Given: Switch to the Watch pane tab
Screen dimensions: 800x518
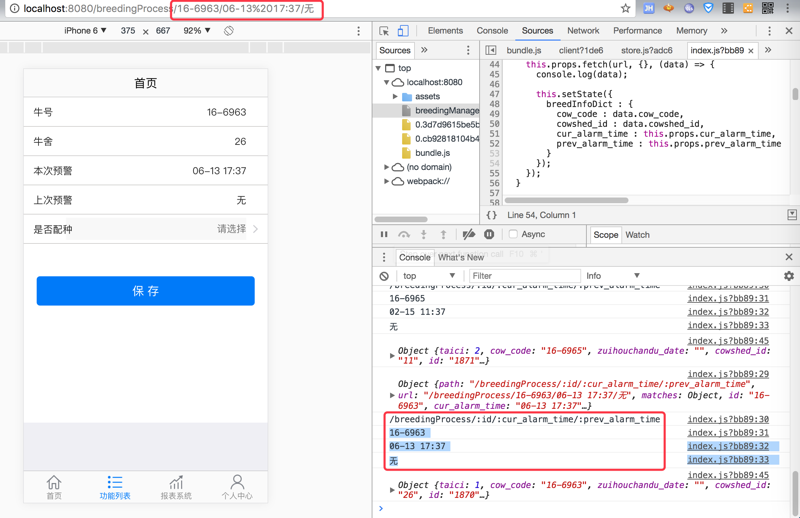Looking at the screenshot, I should (637, 235).
